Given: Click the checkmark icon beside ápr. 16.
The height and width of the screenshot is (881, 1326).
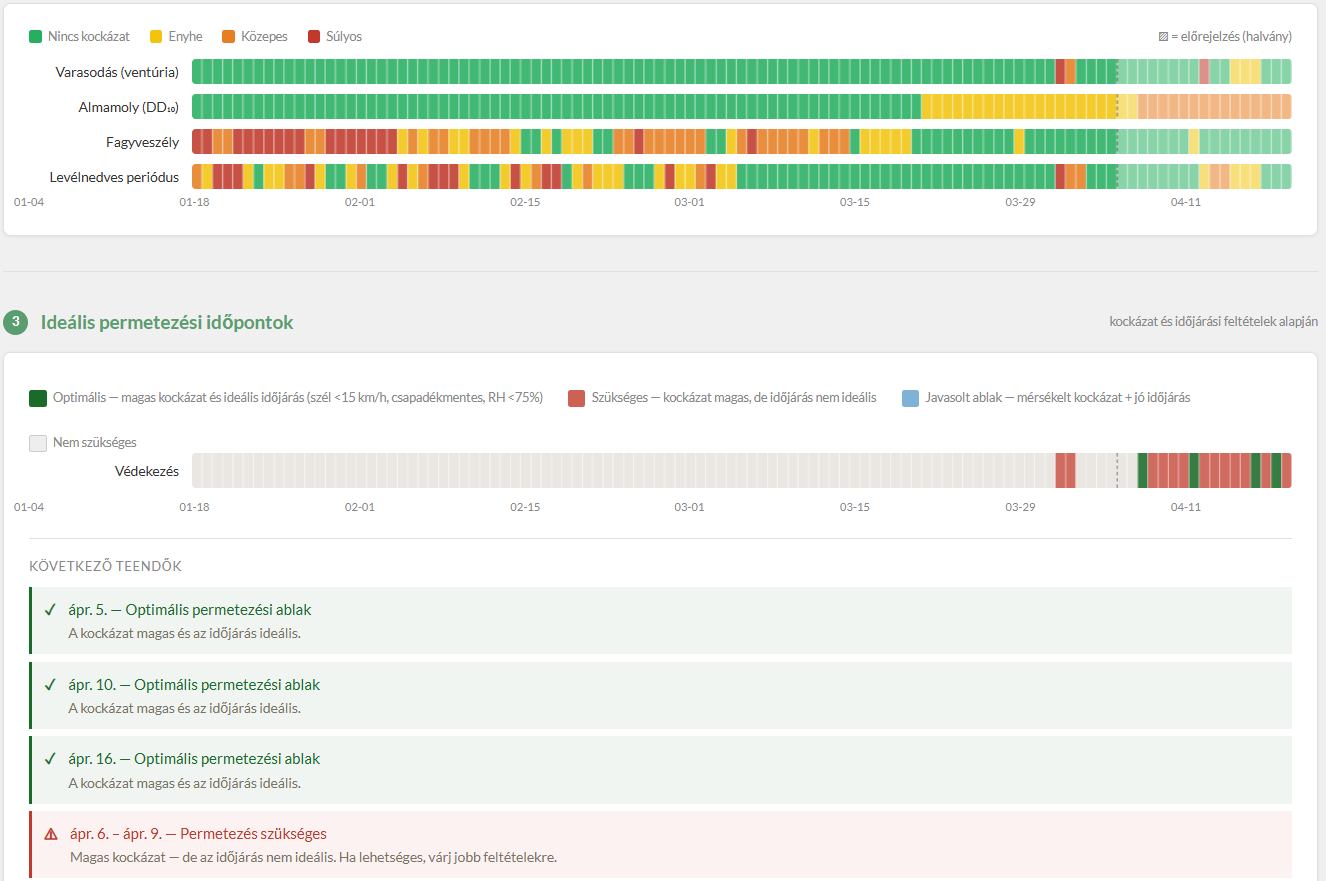Looking at the screenshot, I should point(50,759).
